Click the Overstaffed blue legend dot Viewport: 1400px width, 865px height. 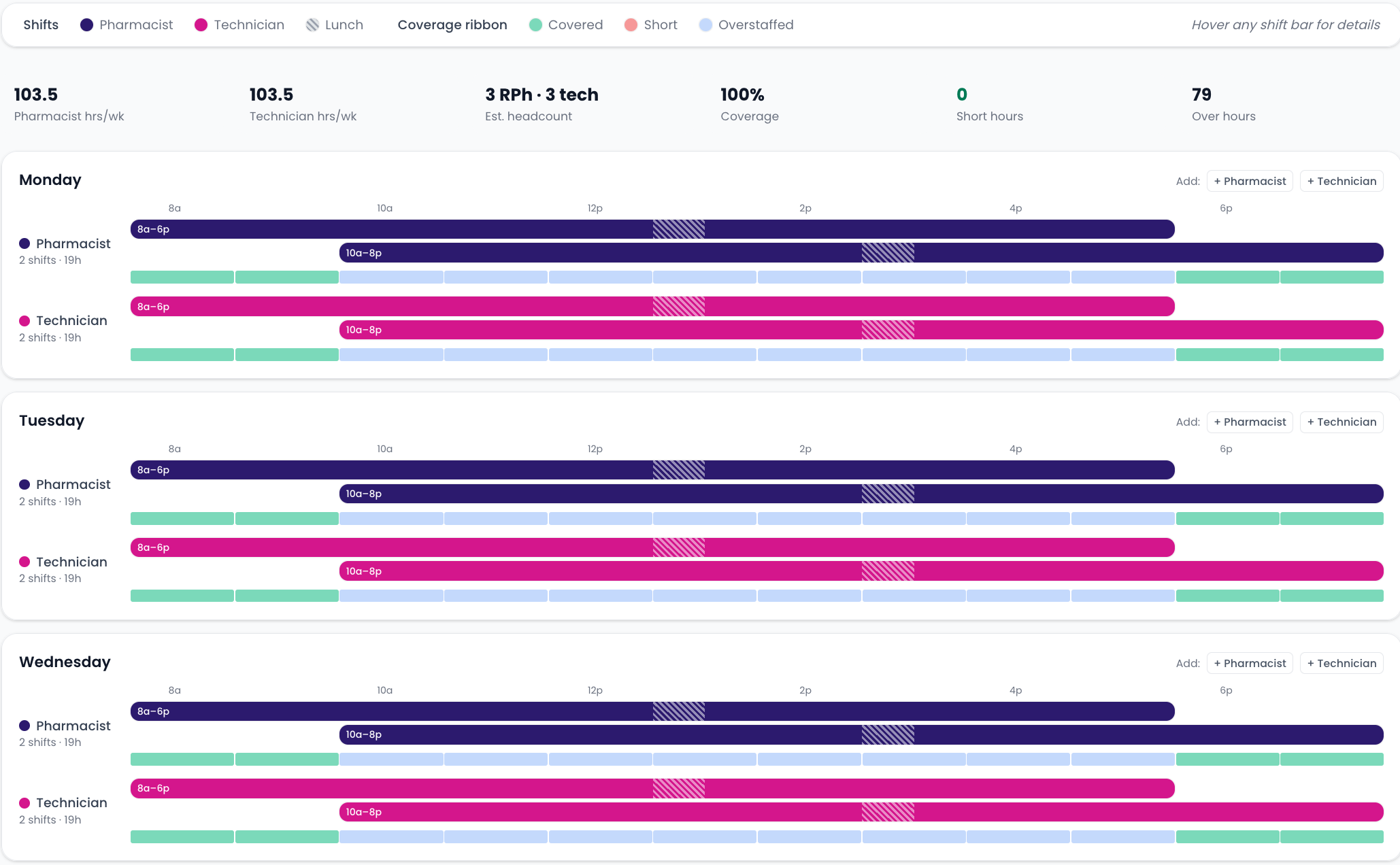click(705, 25)
